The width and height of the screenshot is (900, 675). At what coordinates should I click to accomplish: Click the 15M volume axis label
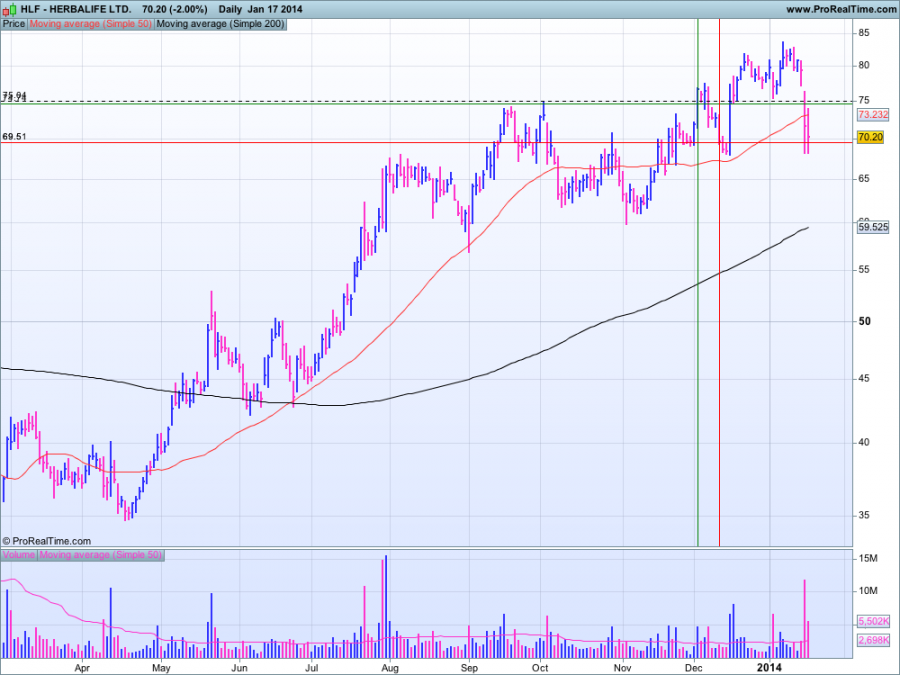[868, 558]
